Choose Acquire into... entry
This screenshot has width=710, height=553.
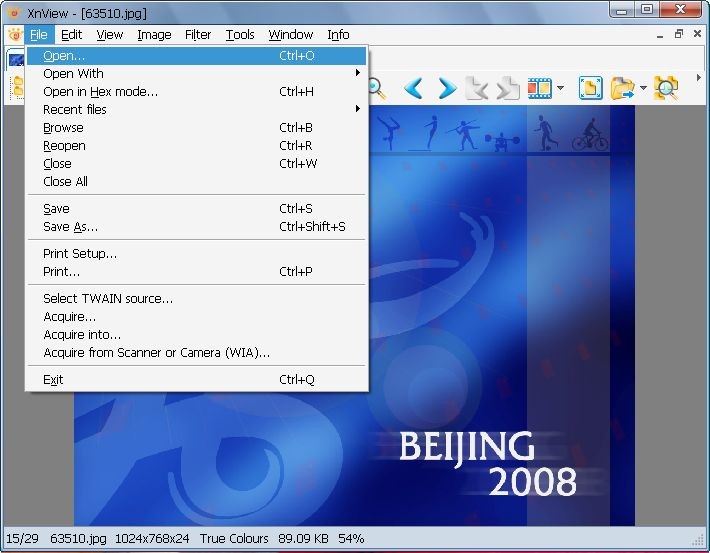tap(197, 335)
